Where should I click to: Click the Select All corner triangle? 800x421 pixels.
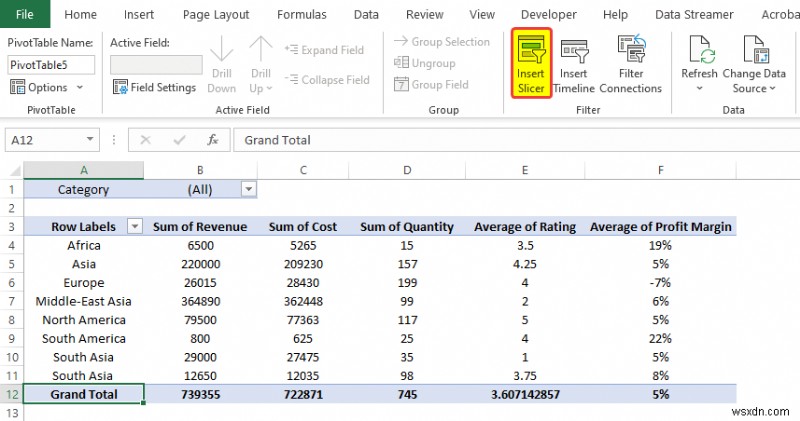pyautogui.click(x=15, y=170)
